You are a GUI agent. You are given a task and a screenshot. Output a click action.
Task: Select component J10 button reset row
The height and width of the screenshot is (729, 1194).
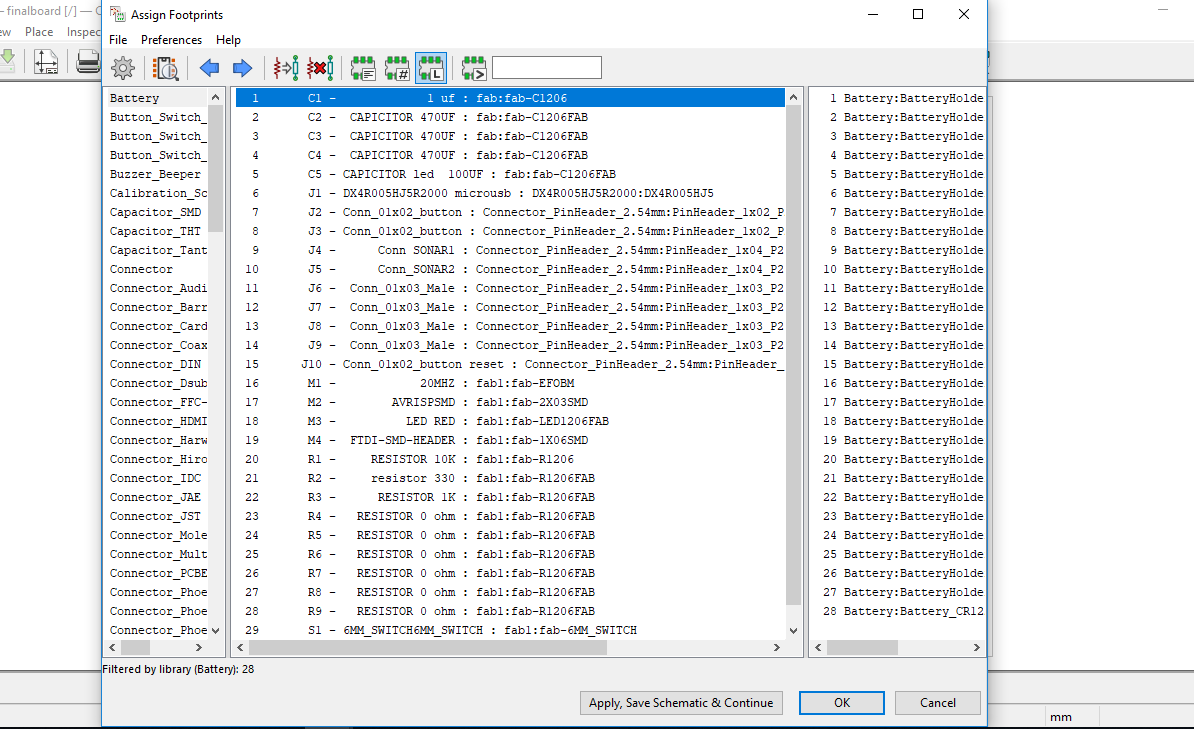510,364
